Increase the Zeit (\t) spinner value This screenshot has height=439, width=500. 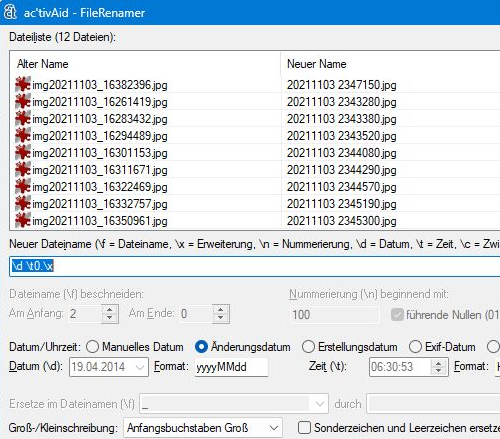pyautogui.click(x=439, y=363)
